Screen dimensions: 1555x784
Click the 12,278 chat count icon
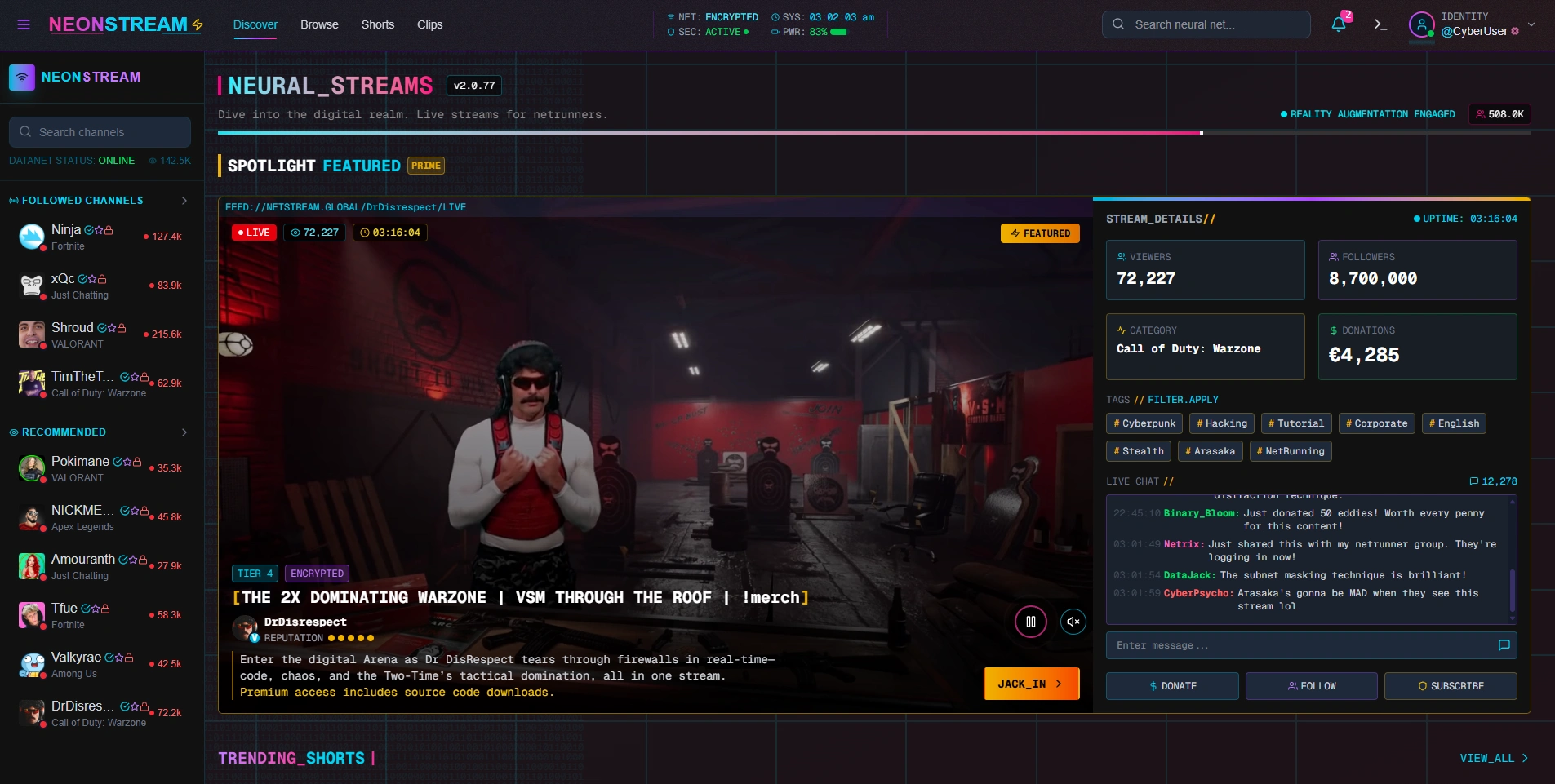click(x=1474, y=481)
